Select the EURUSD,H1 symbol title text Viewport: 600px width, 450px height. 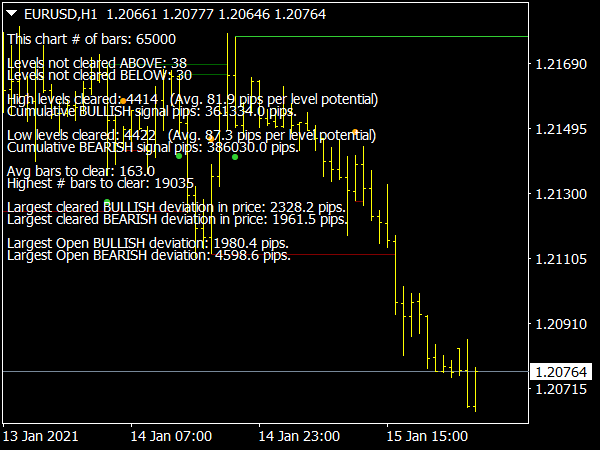[x=60, y=15]
